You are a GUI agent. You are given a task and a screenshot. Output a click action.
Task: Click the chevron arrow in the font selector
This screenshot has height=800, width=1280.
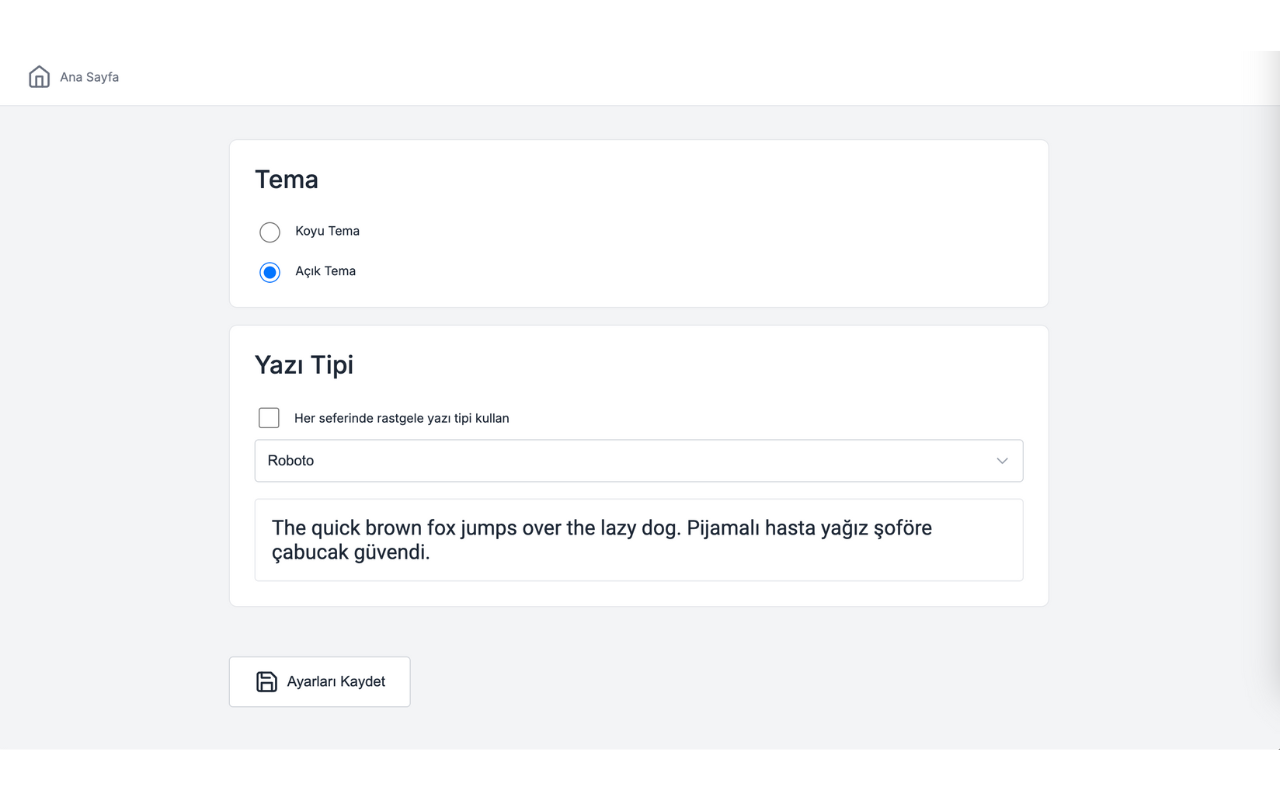1002,461
